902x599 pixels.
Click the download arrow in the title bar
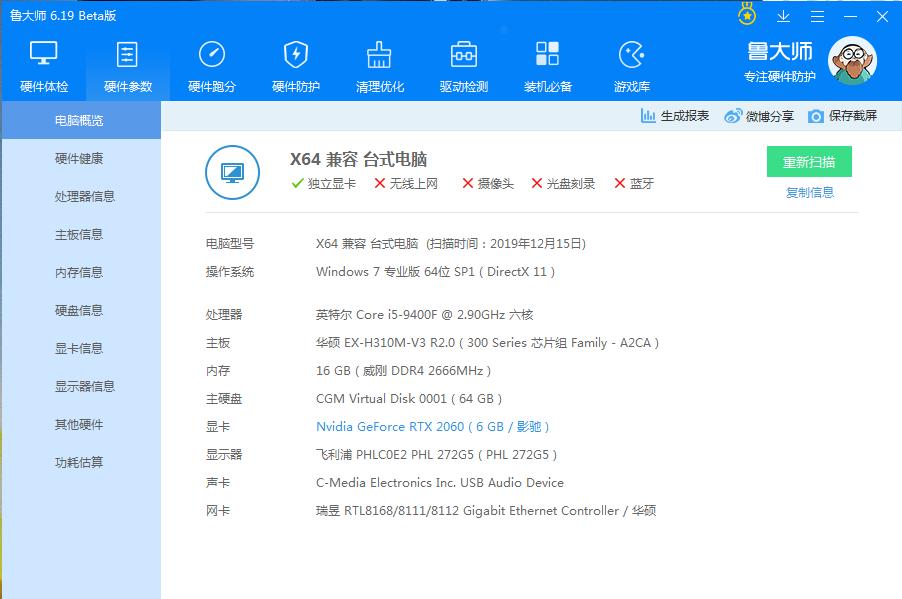tap(783, 16)
